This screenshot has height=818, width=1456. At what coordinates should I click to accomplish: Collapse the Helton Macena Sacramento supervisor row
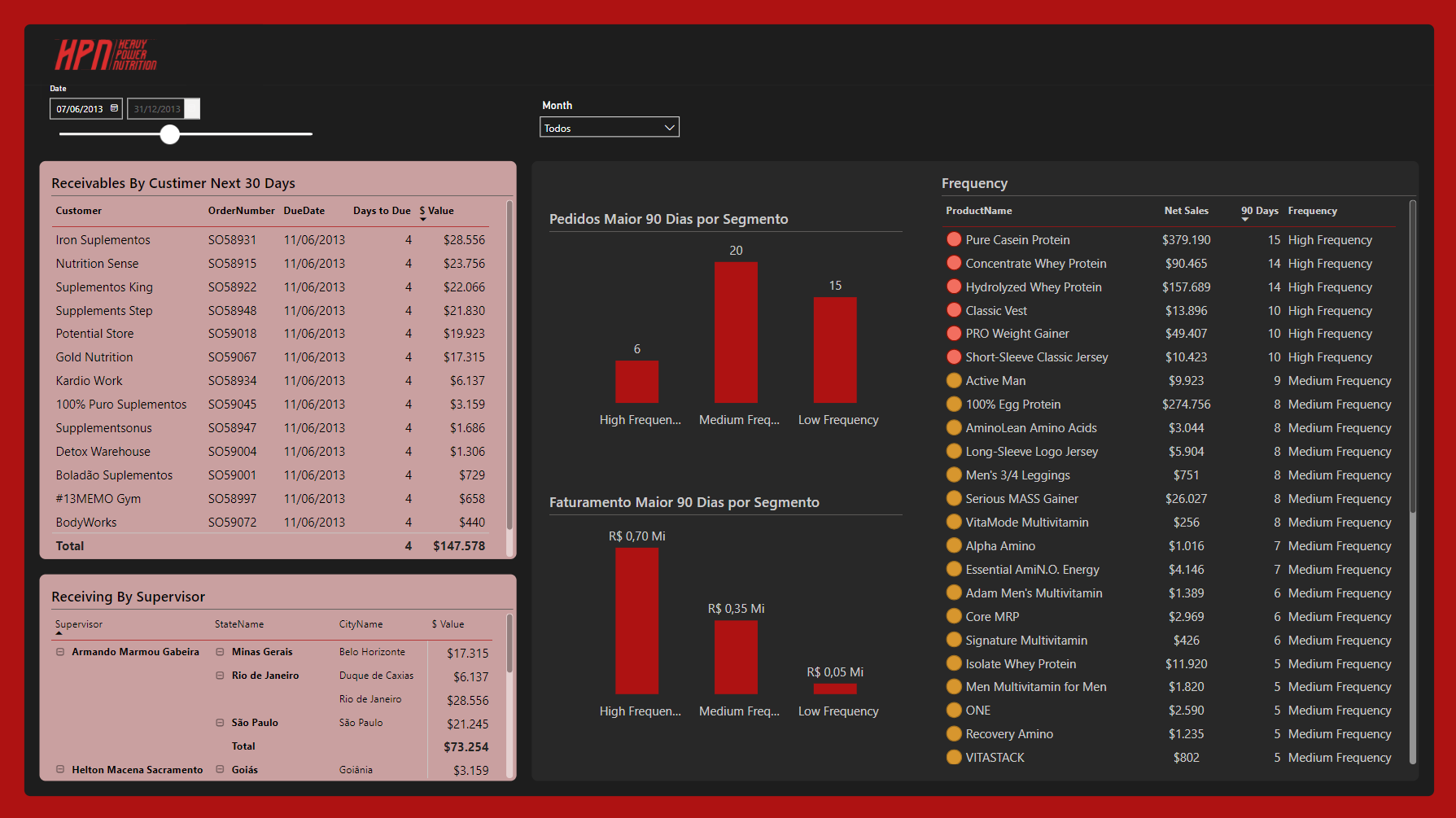60,769
